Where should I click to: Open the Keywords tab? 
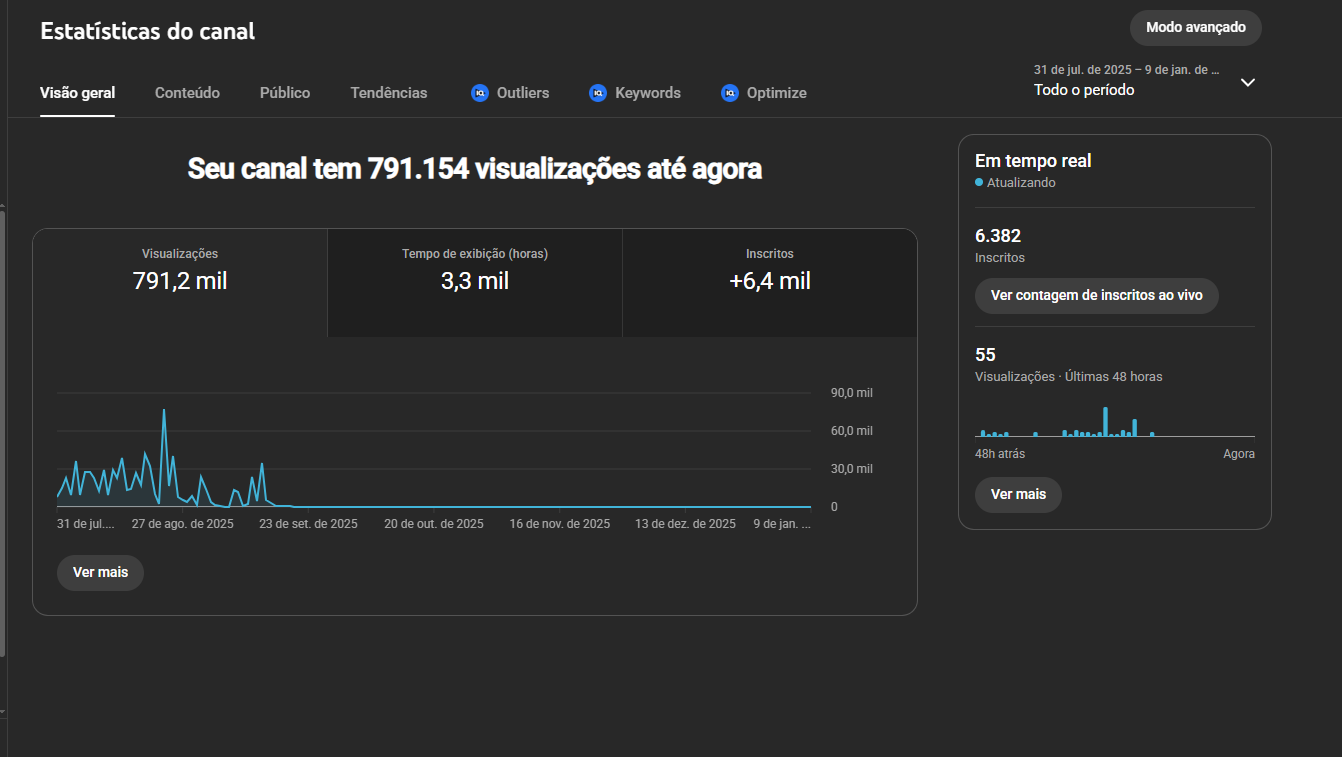647,93
